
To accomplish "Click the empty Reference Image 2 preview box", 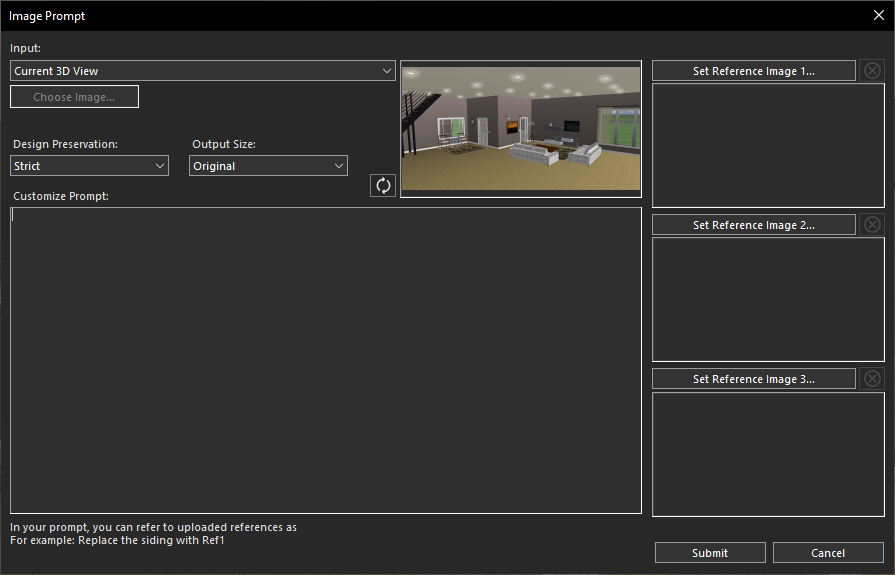I will click(768, 300).
